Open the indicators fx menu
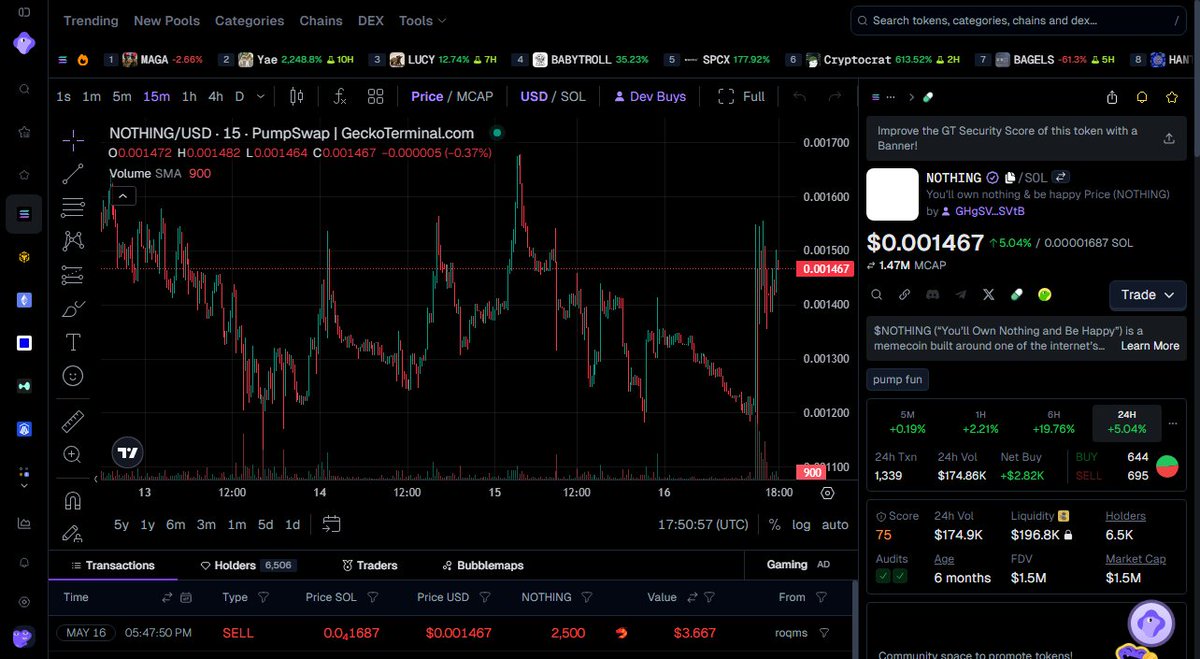1200x659 pixels. click(340, 96)
